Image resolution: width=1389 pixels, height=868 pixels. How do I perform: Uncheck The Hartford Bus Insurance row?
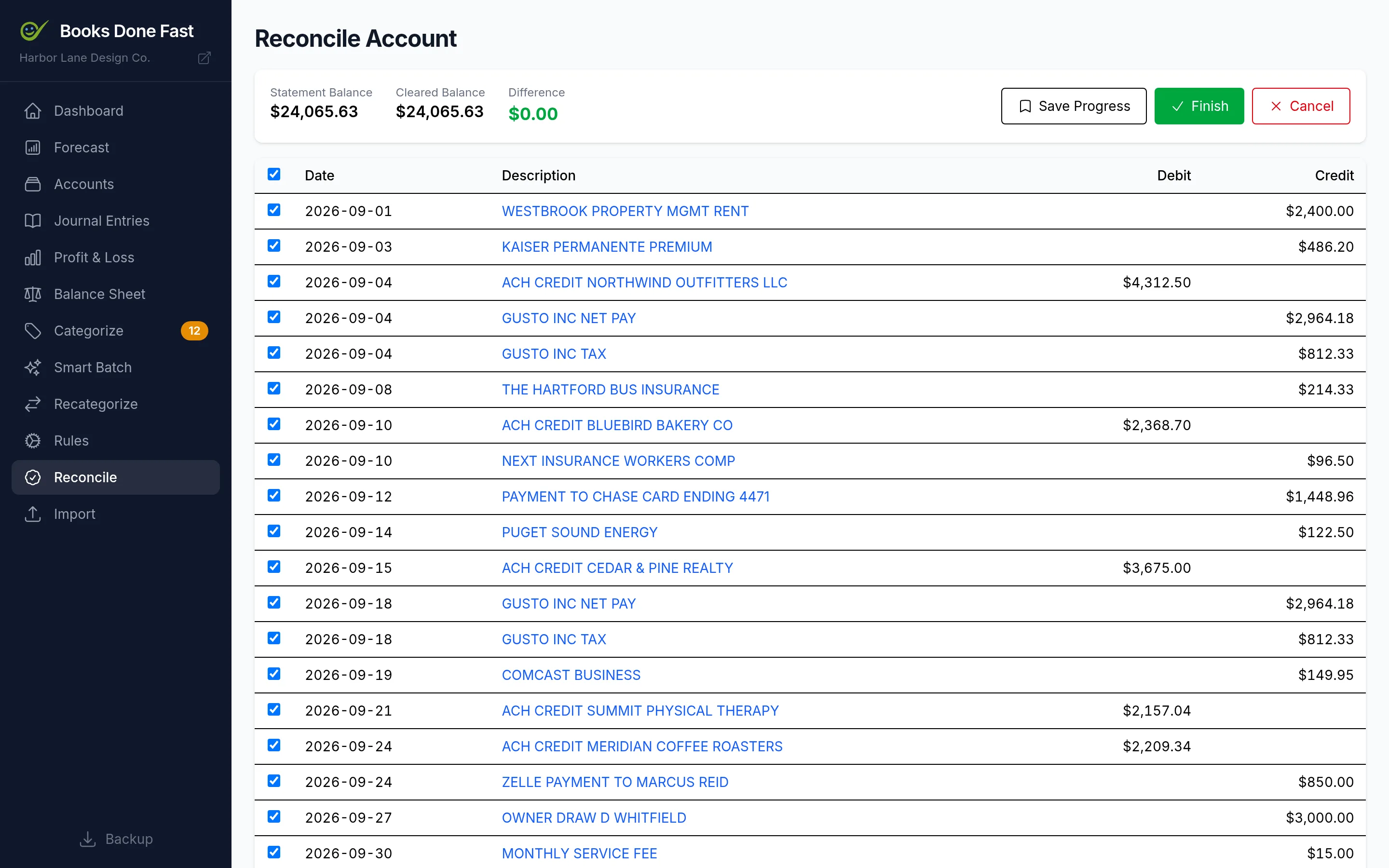(x=274, y=389)
